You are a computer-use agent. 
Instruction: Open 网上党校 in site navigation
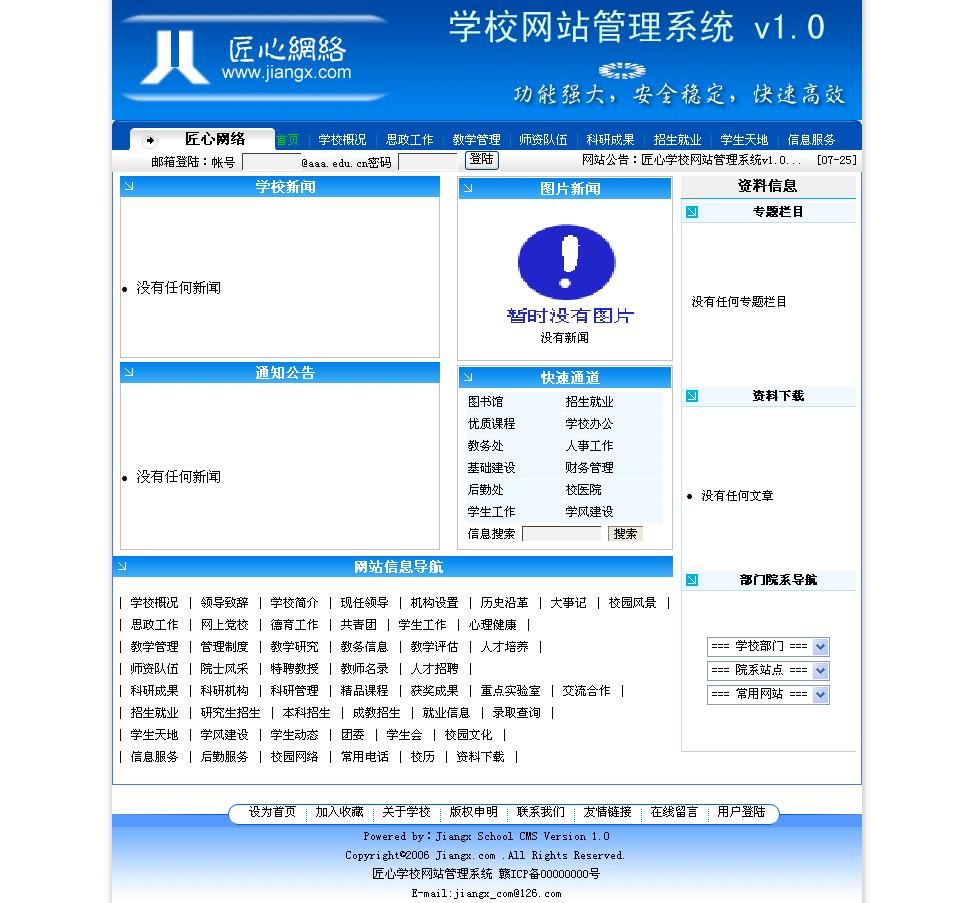click(224, 624)
